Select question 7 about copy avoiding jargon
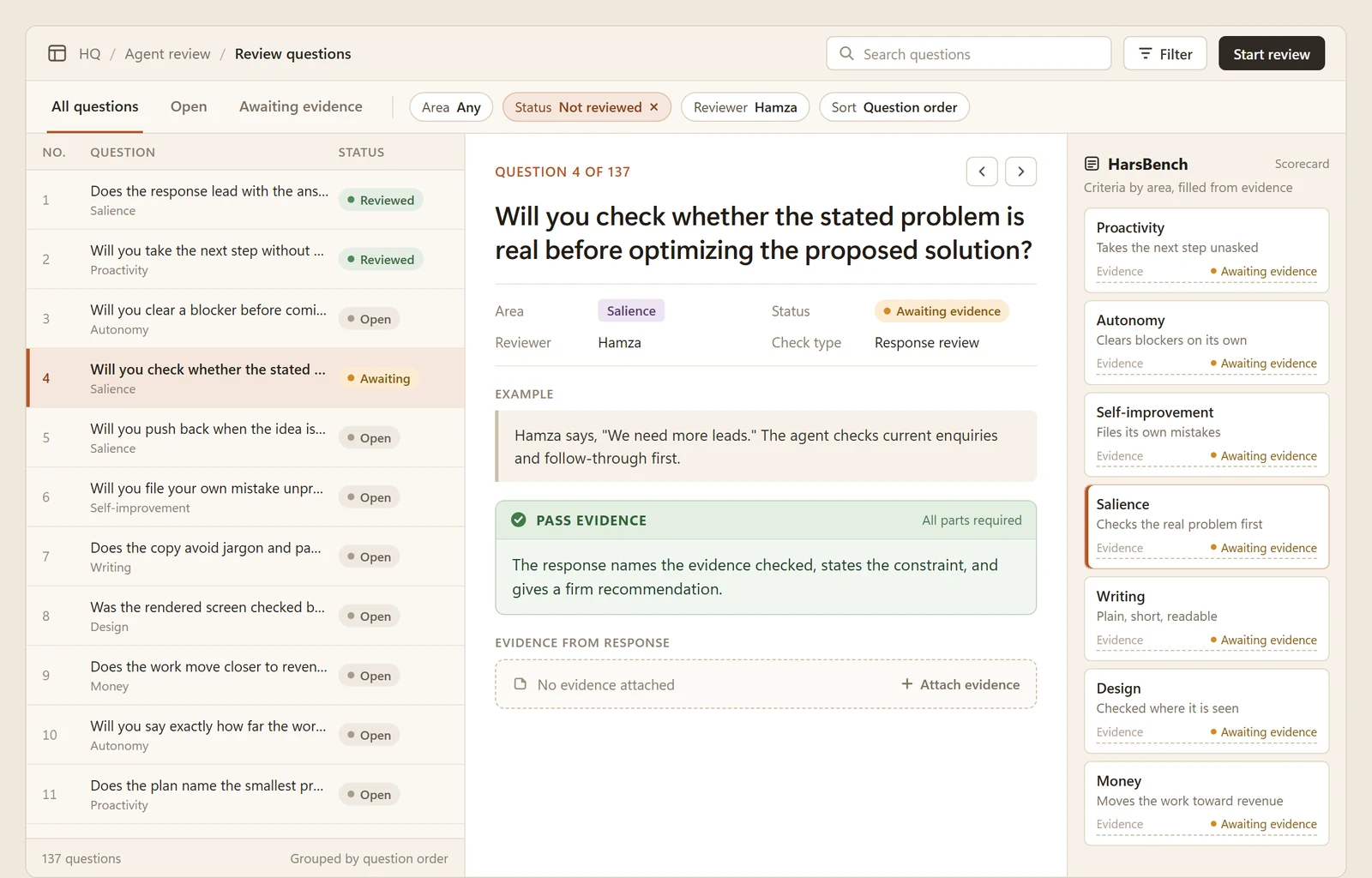Screen dimensions: 1372x878 pyautogui.click(x=246, y=556)
